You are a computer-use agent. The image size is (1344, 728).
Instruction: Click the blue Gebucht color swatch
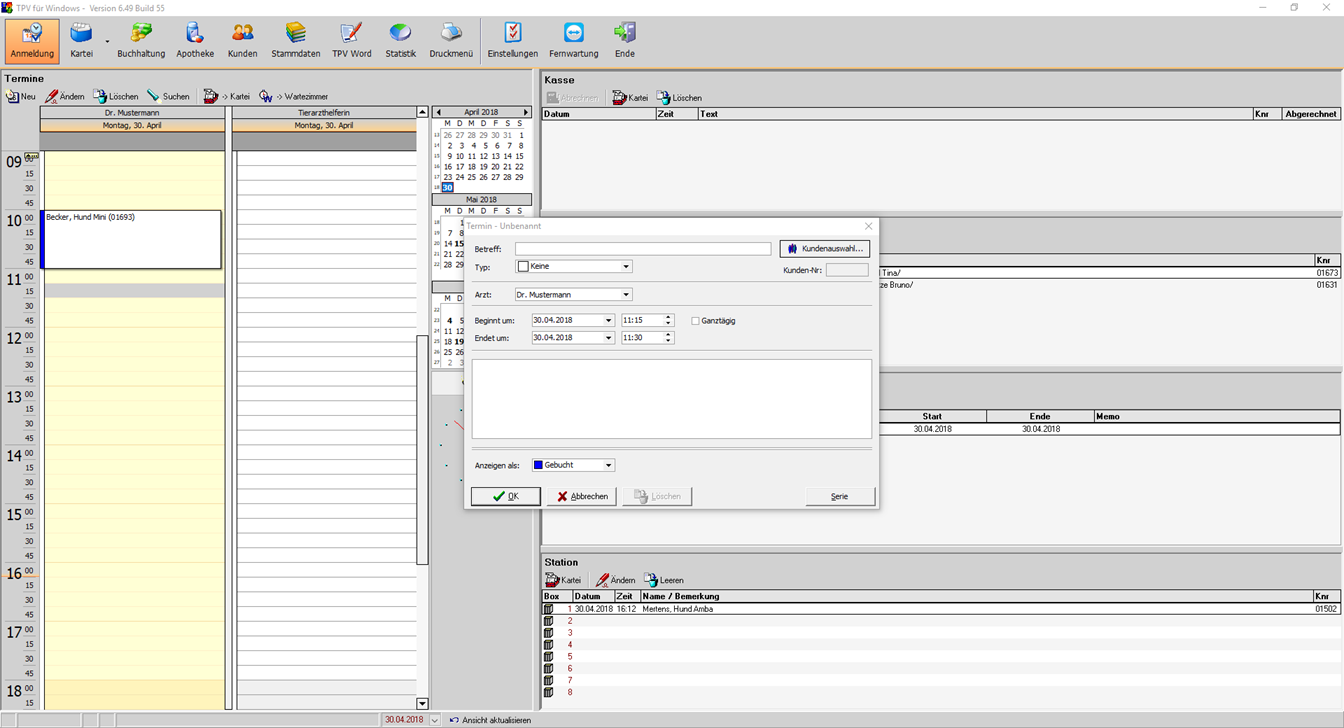(538, 466)
